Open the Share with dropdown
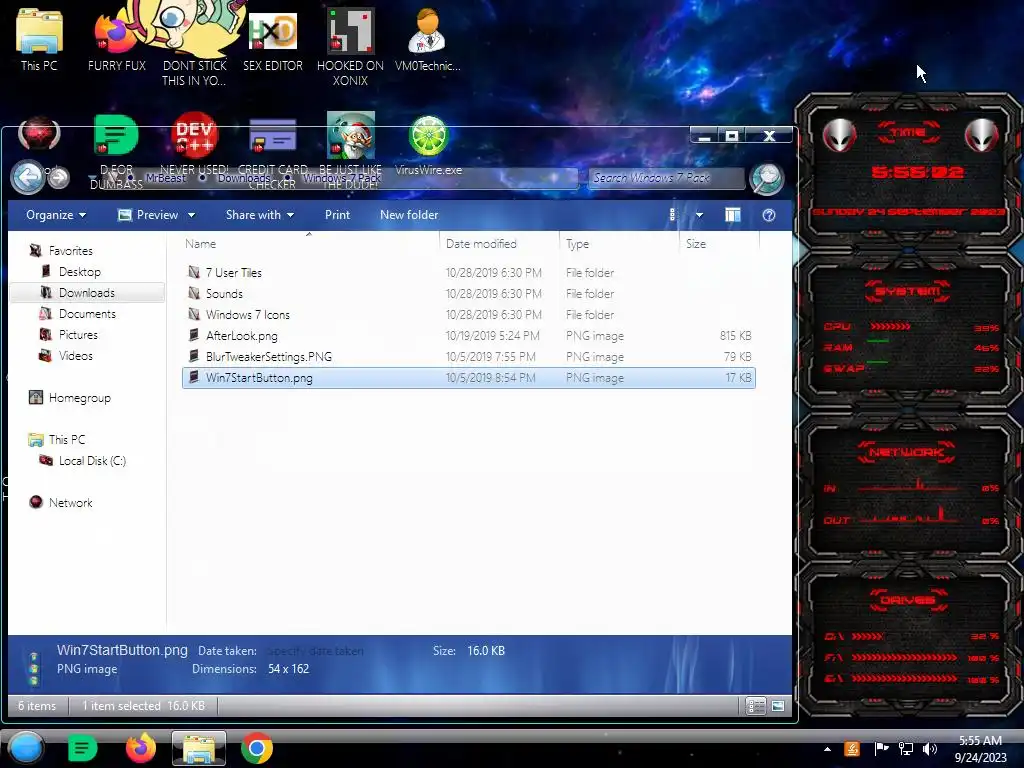The height and width of the screenshot is (768, 1024). [x=260, y=215]
